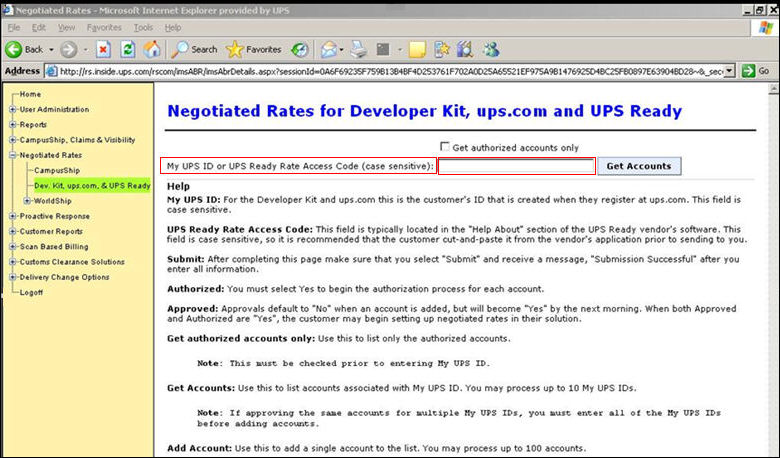Image resolution: width=780 pixels, height=458 pixels.
Task: Open the Help menu
Action: [x=173, y=28]
